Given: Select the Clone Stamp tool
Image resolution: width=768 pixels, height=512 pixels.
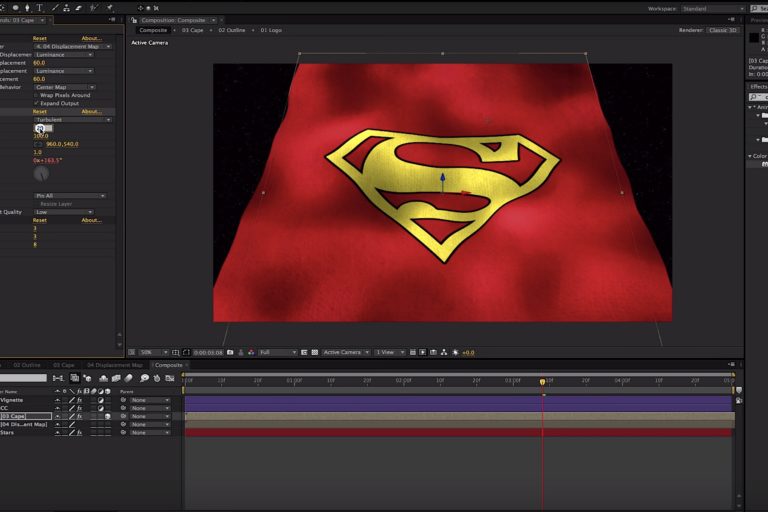Looking at the screenshot, I should (x=66, y=8).
